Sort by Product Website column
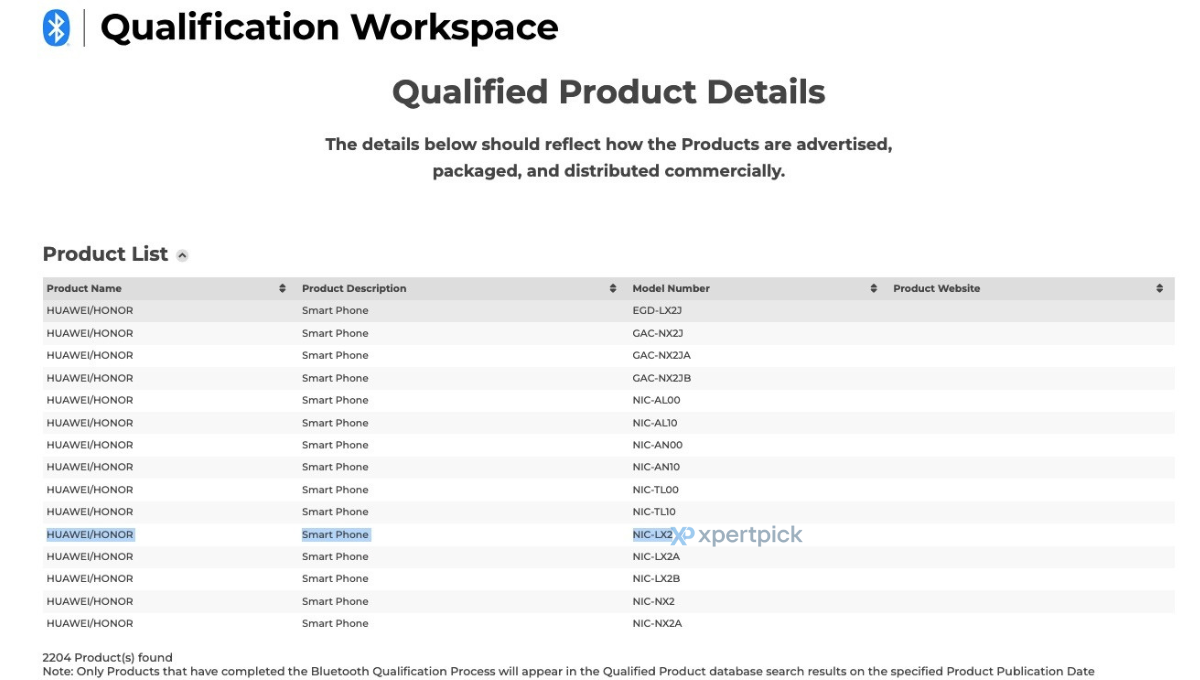 (1160, 288)
